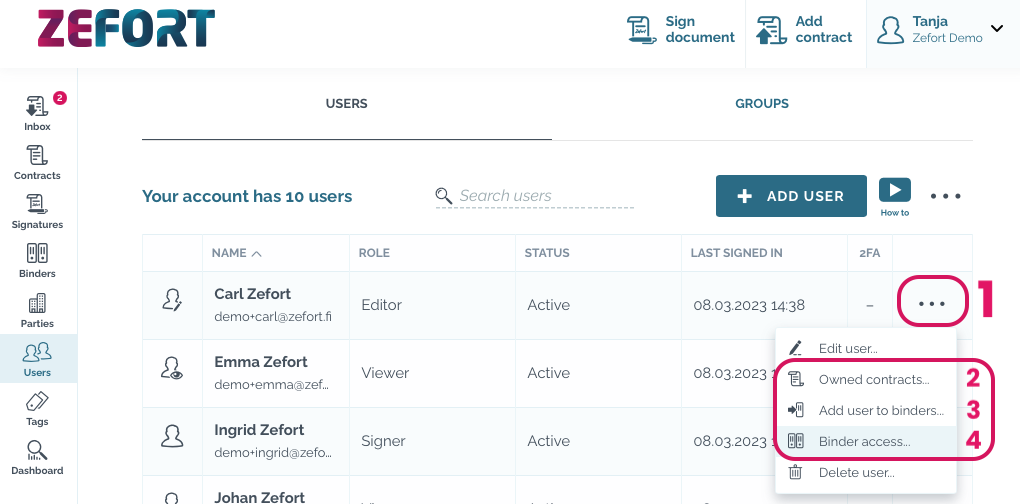Image resolution: width=1020 pixels, height=504 pixels.
Task: Click the Your account has 10 users heading
Action: pos(247,196)
